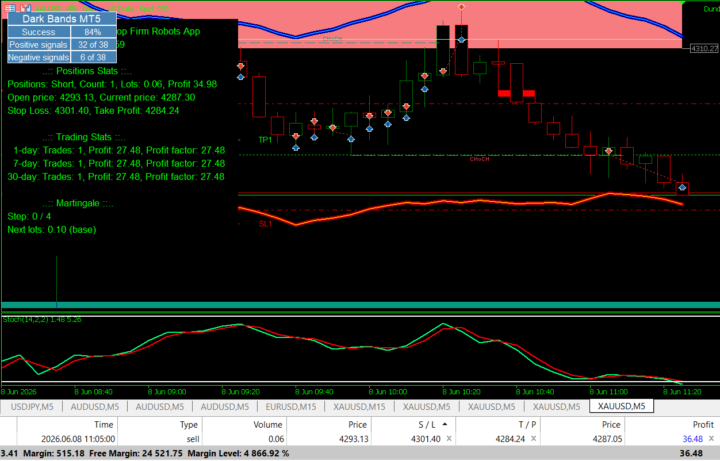Viewport: 720px width, 461px height.
Task: Click the 4284.24 take profit cell
Action: tap(510, 439)
